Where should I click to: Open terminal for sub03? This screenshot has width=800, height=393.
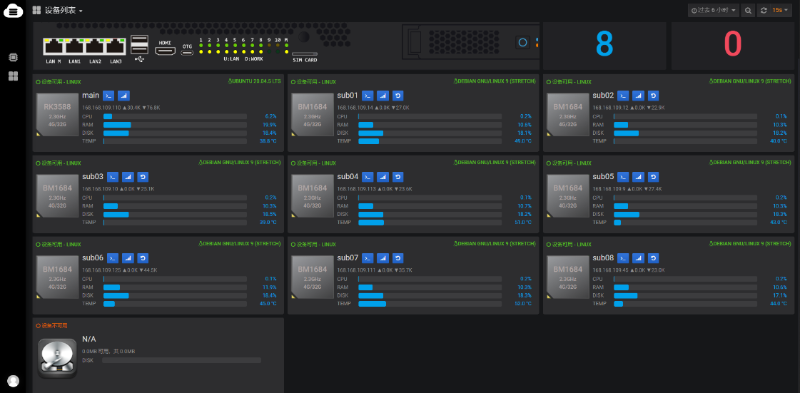coord(113,177)
